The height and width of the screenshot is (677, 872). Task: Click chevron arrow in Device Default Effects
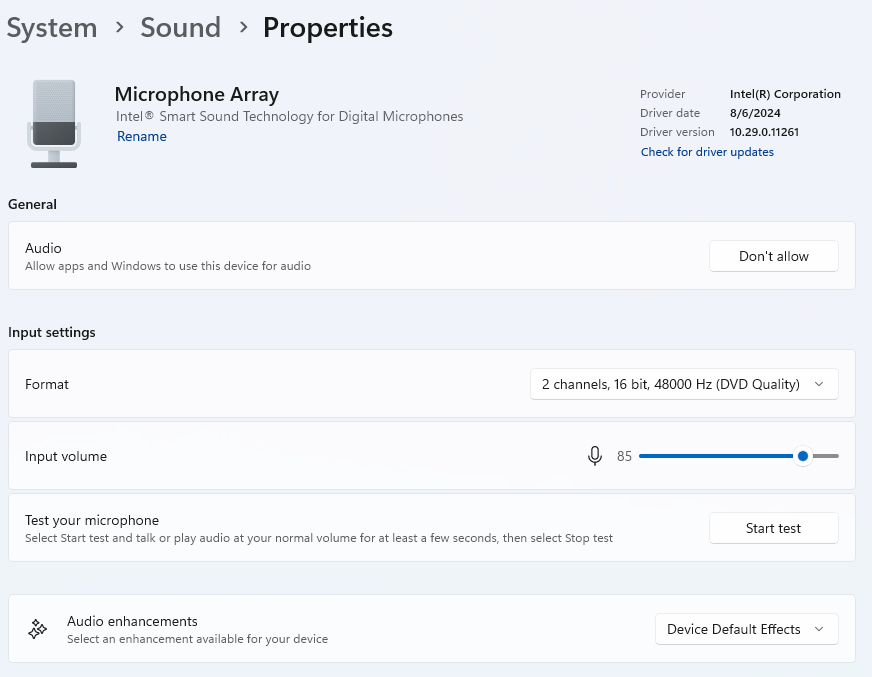pyautogui.click(x=819, y=629)
